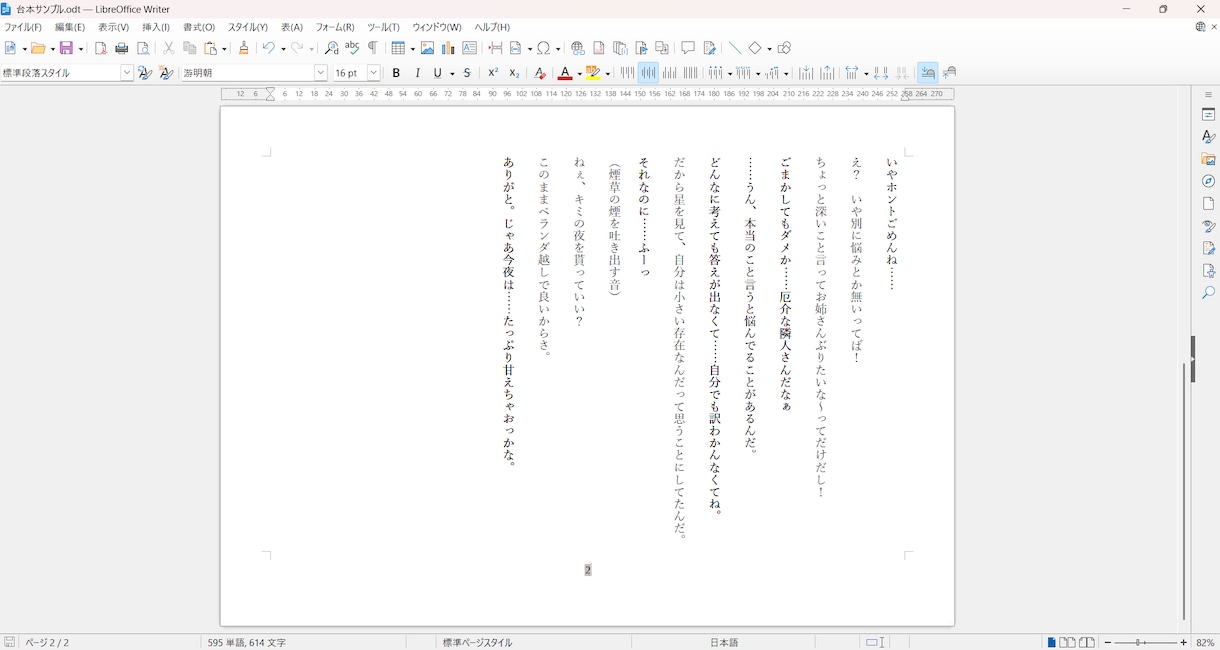The image size is (1220, 650).
Task: Click the word count in status bar
Action: 247,643
